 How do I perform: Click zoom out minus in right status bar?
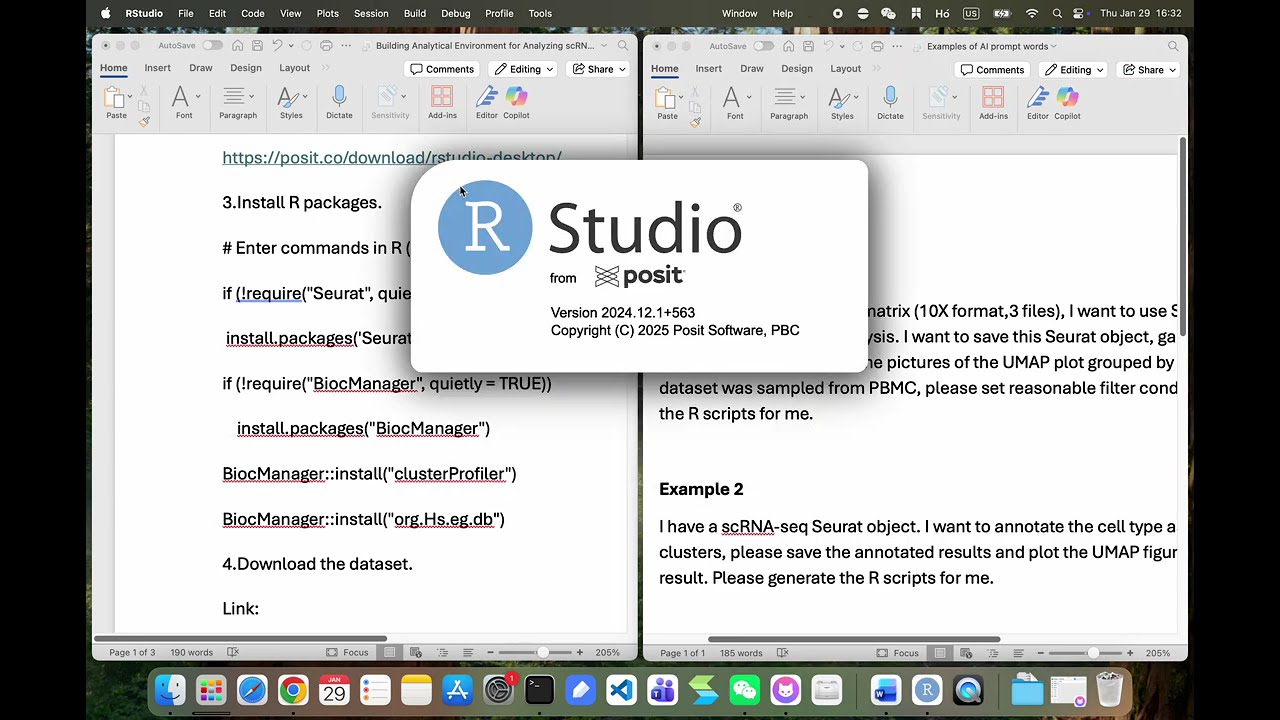tap(1040, 653)
